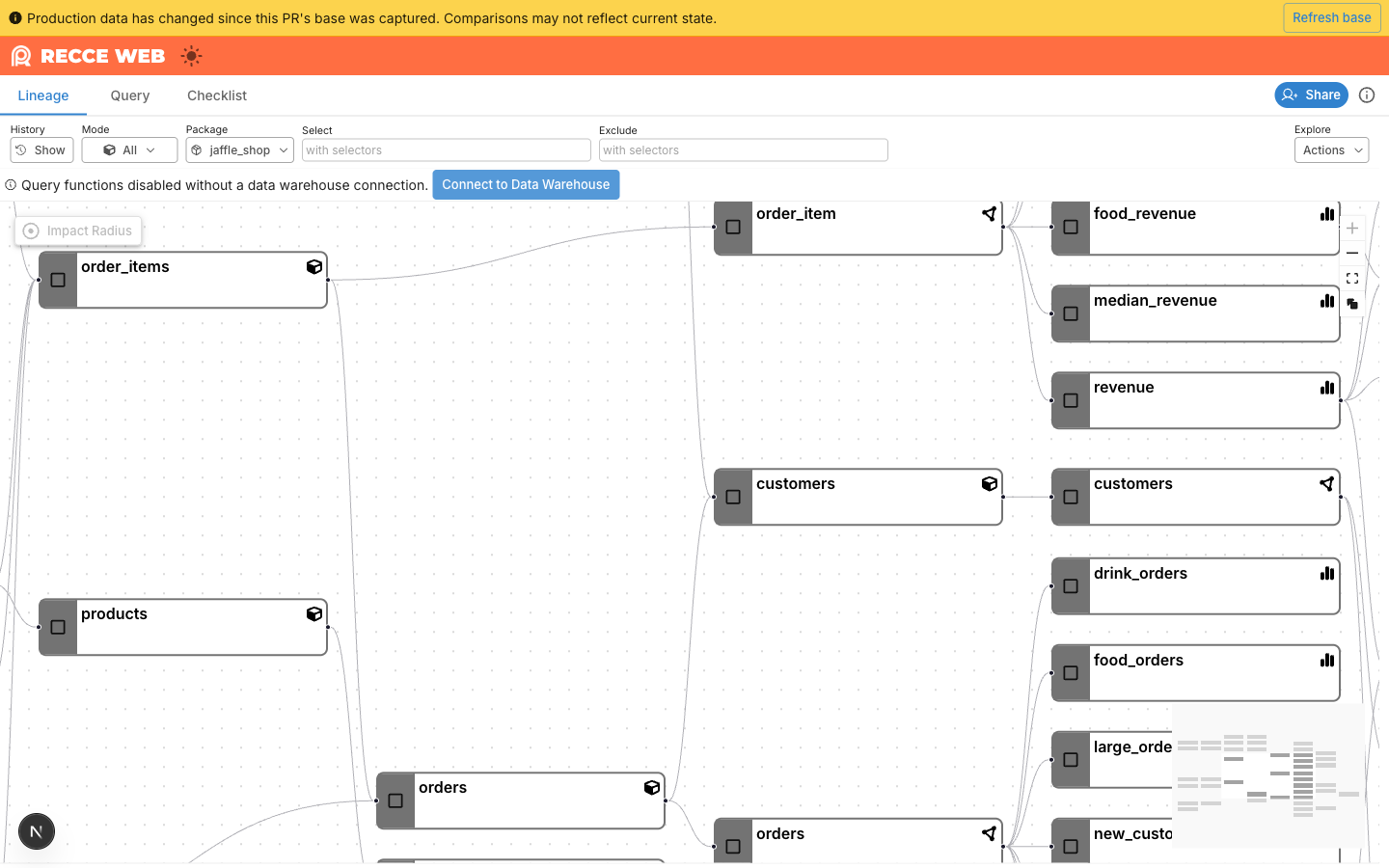Screen dimensions: 1389x868
Task: Check the large_orders node checkbox
Action: 1071,760
